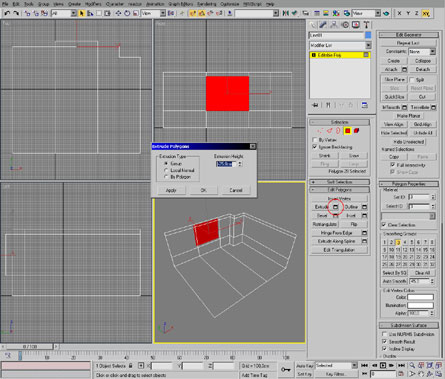Open the Rendering menu
This screenshot has width=445, height=379.
207,4
